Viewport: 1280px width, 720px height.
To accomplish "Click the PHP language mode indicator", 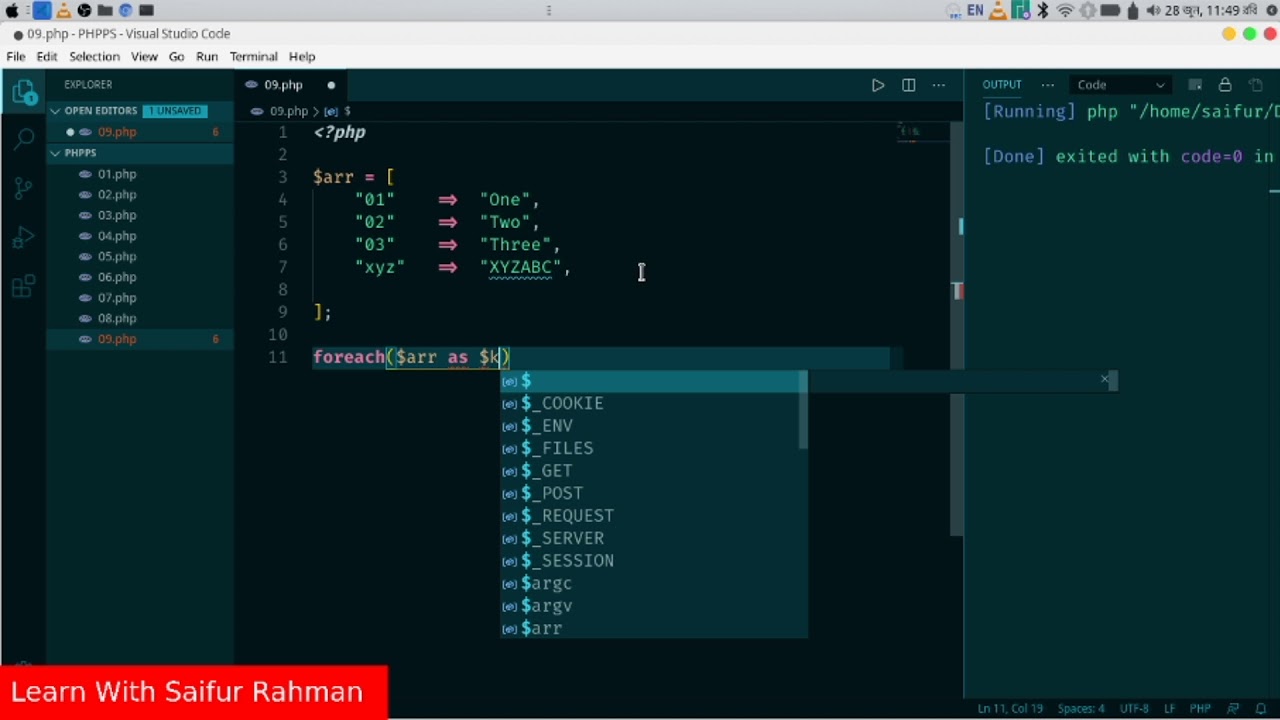I will click(1200, 709).
